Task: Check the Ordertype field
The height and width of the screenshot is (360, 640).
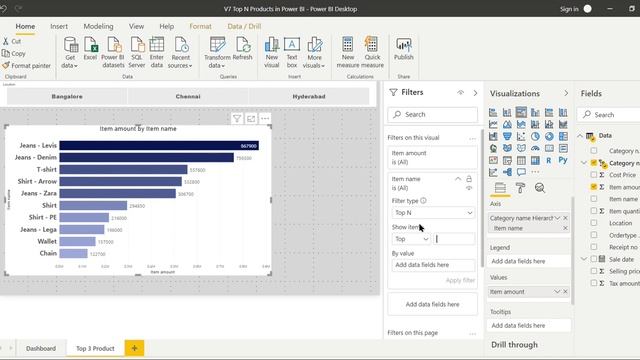Action: tap(594, 235)
